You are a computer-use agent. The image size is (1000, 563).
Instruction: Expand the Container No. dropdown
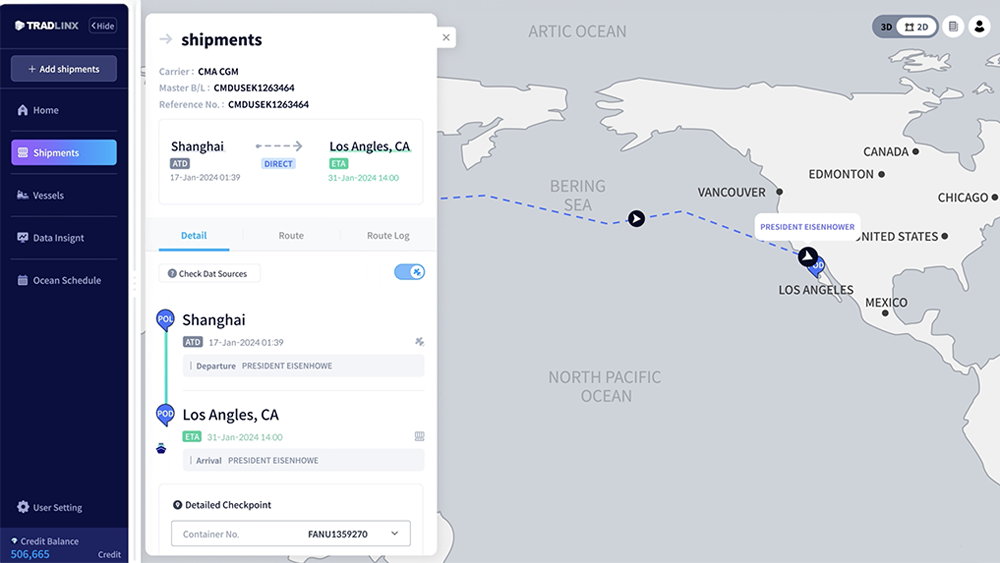pyautogui.click(x=395, y=534)
